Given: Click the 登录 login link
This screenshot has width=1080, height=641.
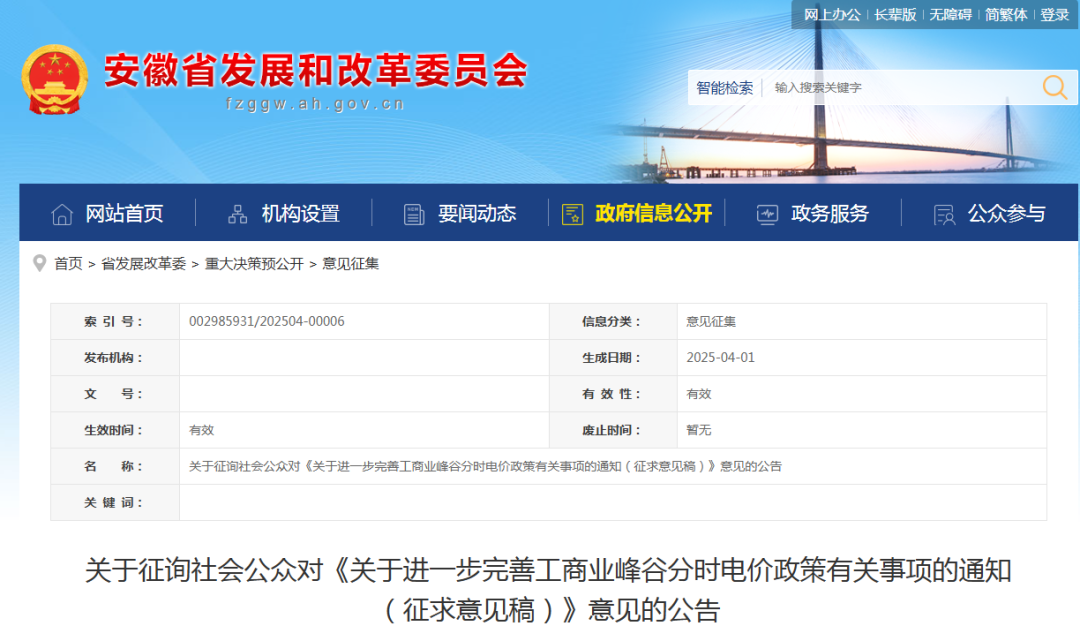Looking at the screenshot, I should (x=1055, y=15).
